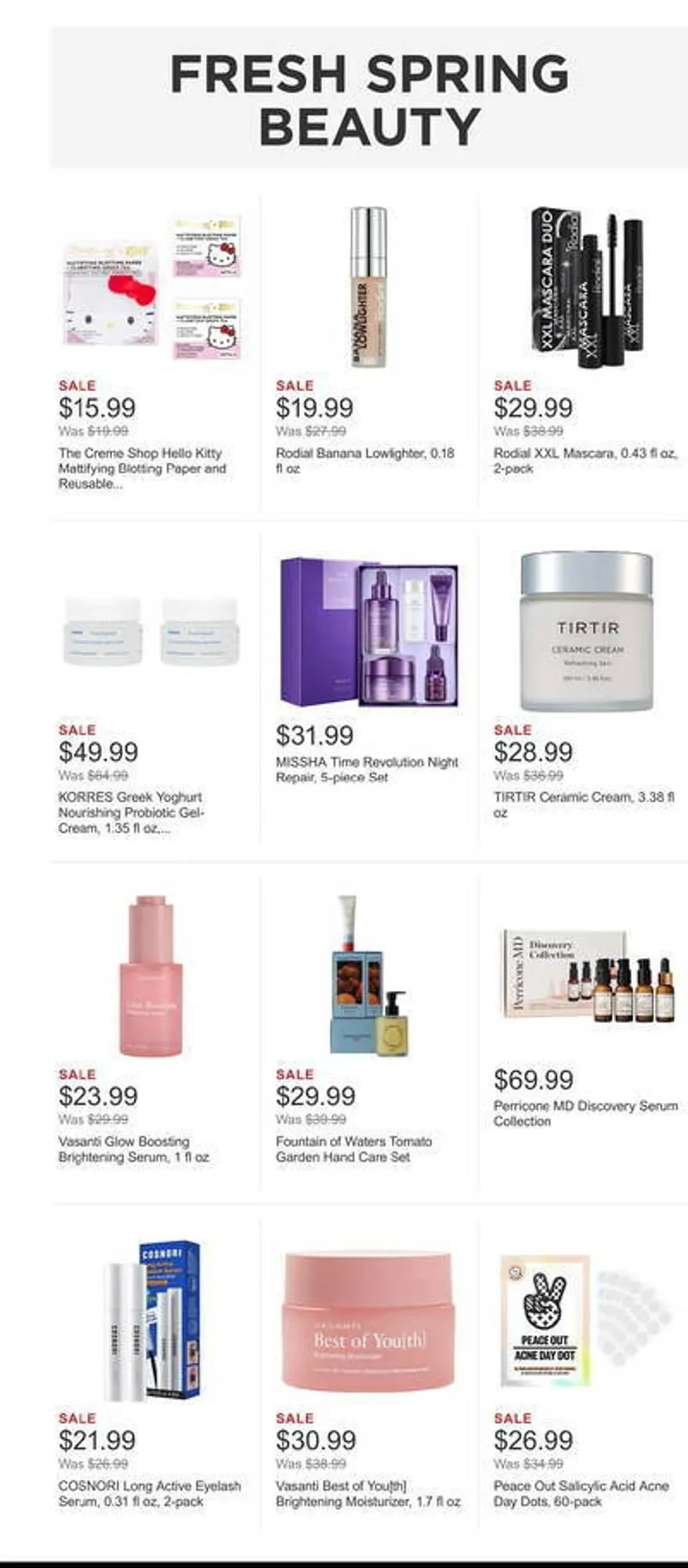Click the TIRTIR Ceramic Cream jar image
The width and height of the screenshot is (688, 1568).
tap(587, 631)
